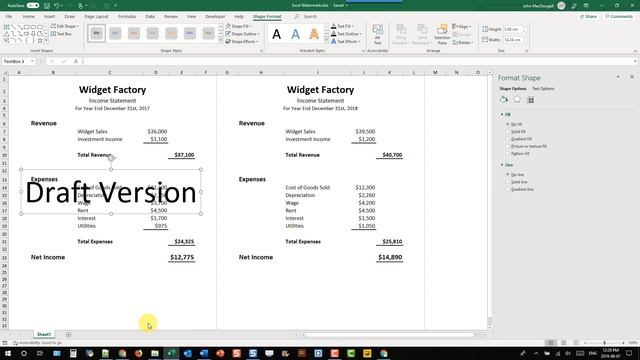Switch to the Developer tab
Viewport: 640px width, 360px height.
click(215, 16)
